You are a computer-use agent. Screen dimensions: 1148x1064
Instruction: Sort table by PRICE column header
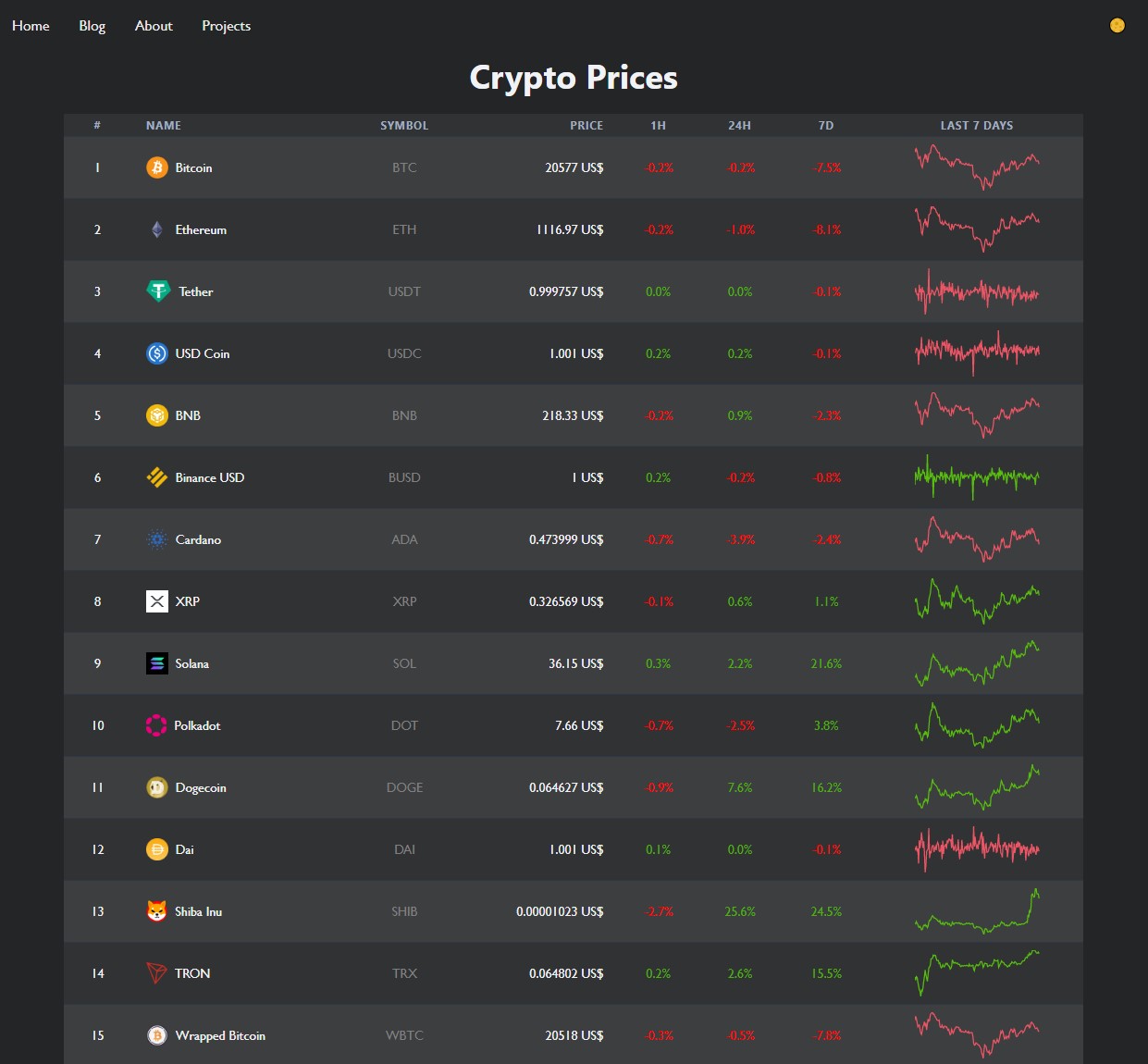[586, 126]
